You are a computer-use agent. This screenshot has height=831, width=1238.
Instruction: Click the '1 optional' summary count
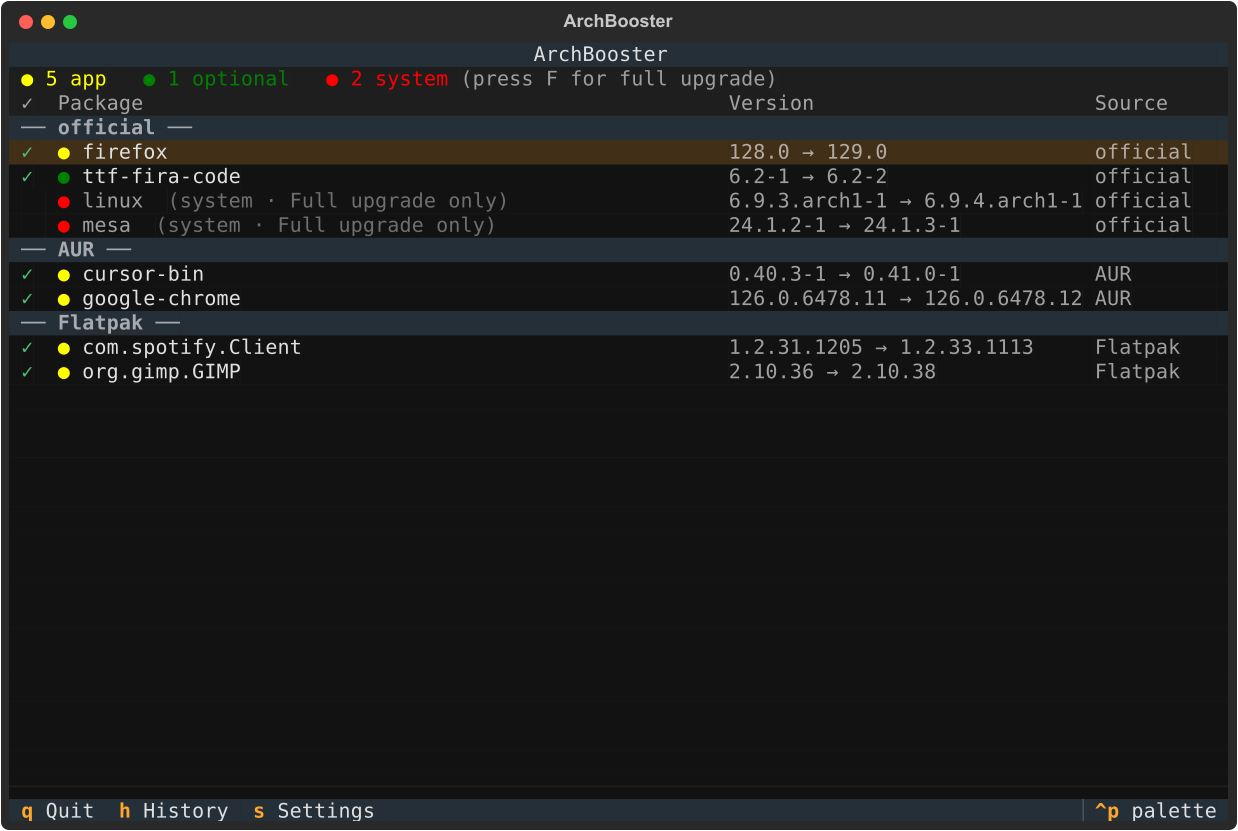(228, 79)
